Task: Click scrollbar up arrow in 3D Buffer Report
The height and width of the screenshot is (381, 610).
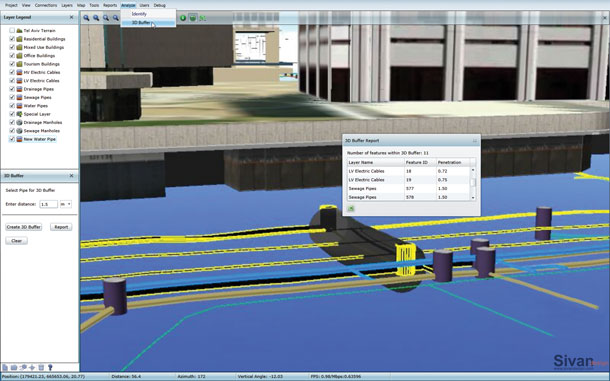Action: (x=473, y=170)
